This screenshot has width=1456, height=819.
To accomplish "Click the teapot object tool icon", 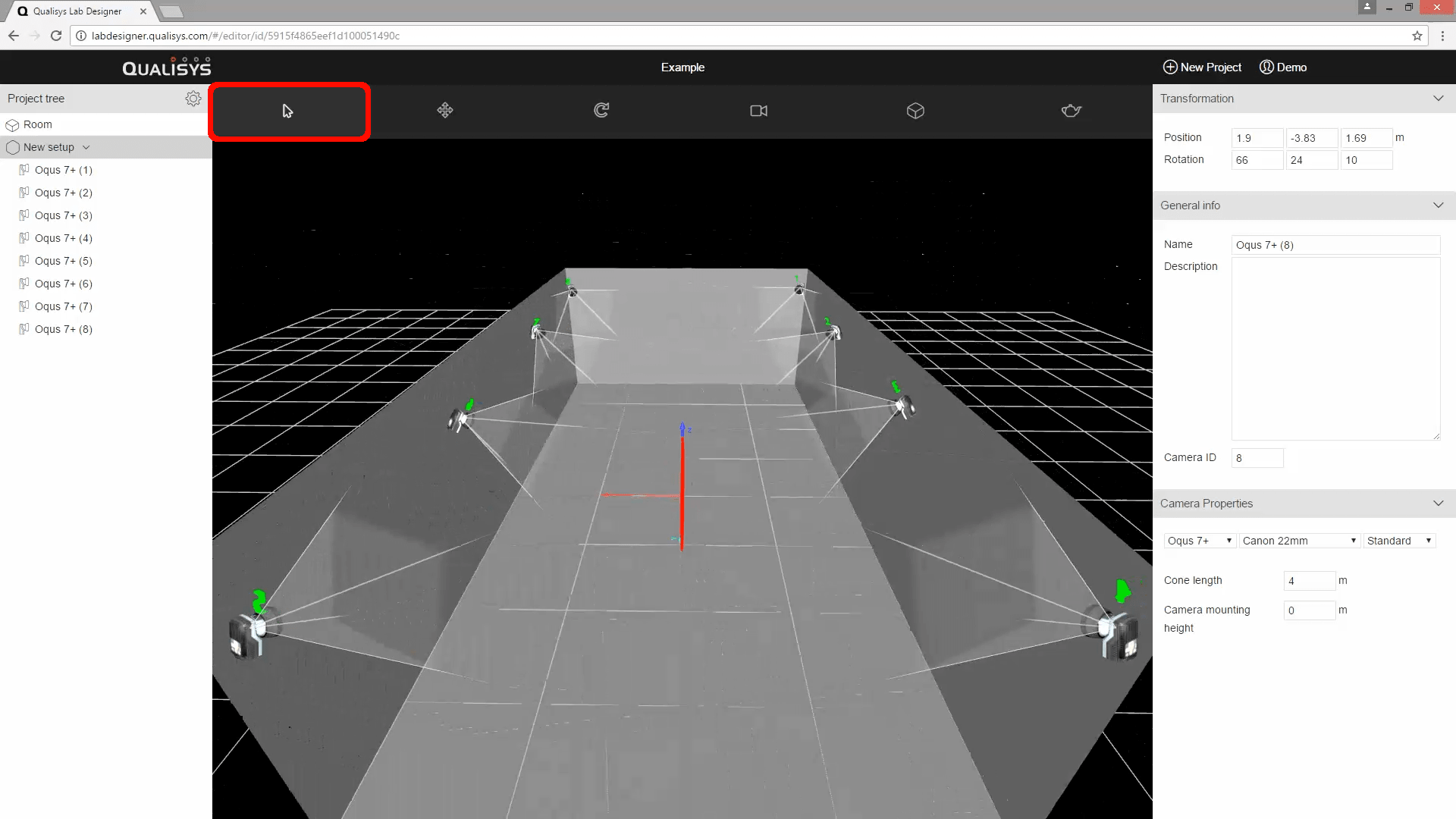I will point(1071,111).
